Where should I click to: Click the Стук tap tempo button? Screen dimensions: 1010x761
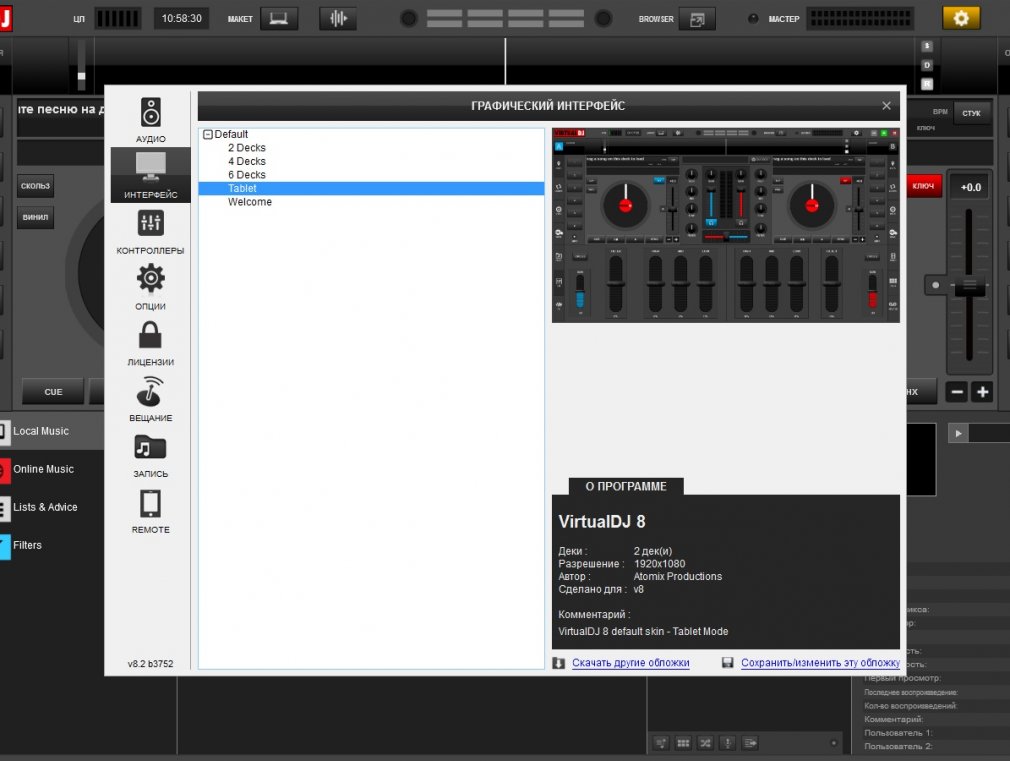[971, 113]
